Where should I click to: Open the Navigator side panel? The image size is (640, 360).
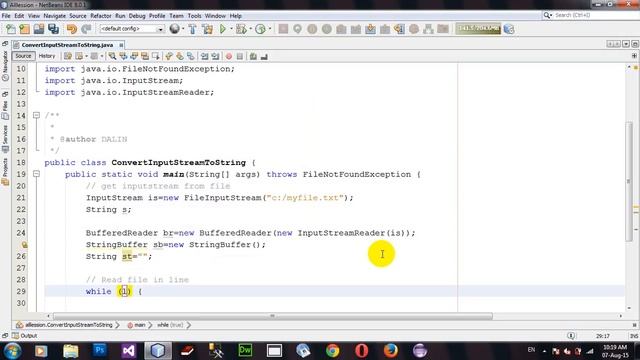tap(5, 67)
